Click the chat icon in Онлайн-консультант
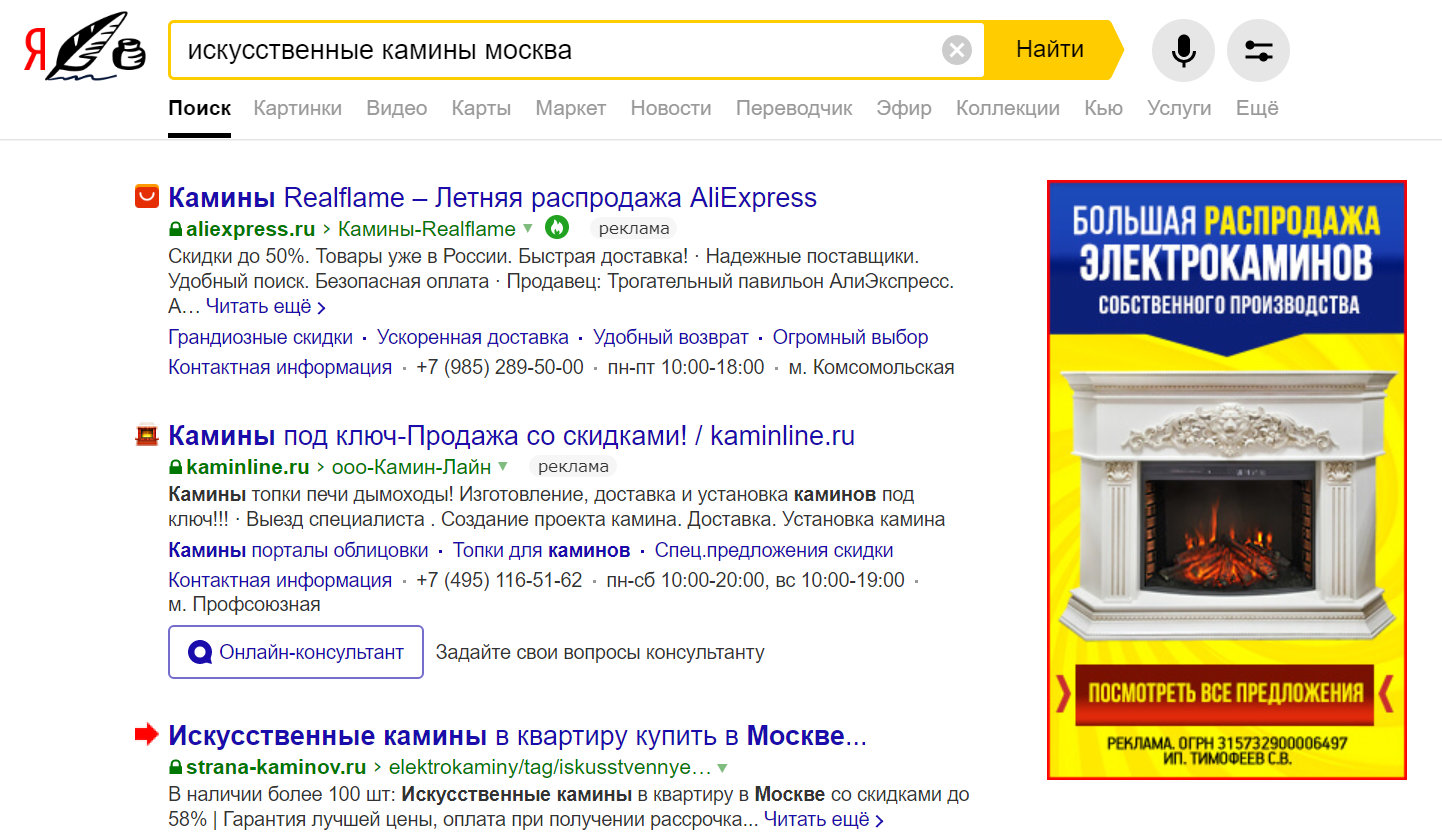 pyautogui.click(x=200, y=652)
